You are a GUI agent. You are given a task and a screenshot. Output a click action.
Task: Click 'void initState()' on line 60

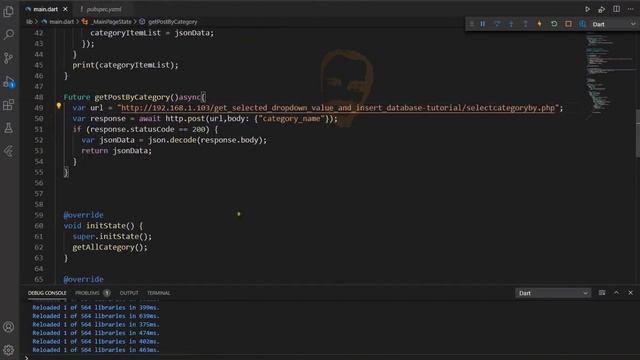coord(99,226)
